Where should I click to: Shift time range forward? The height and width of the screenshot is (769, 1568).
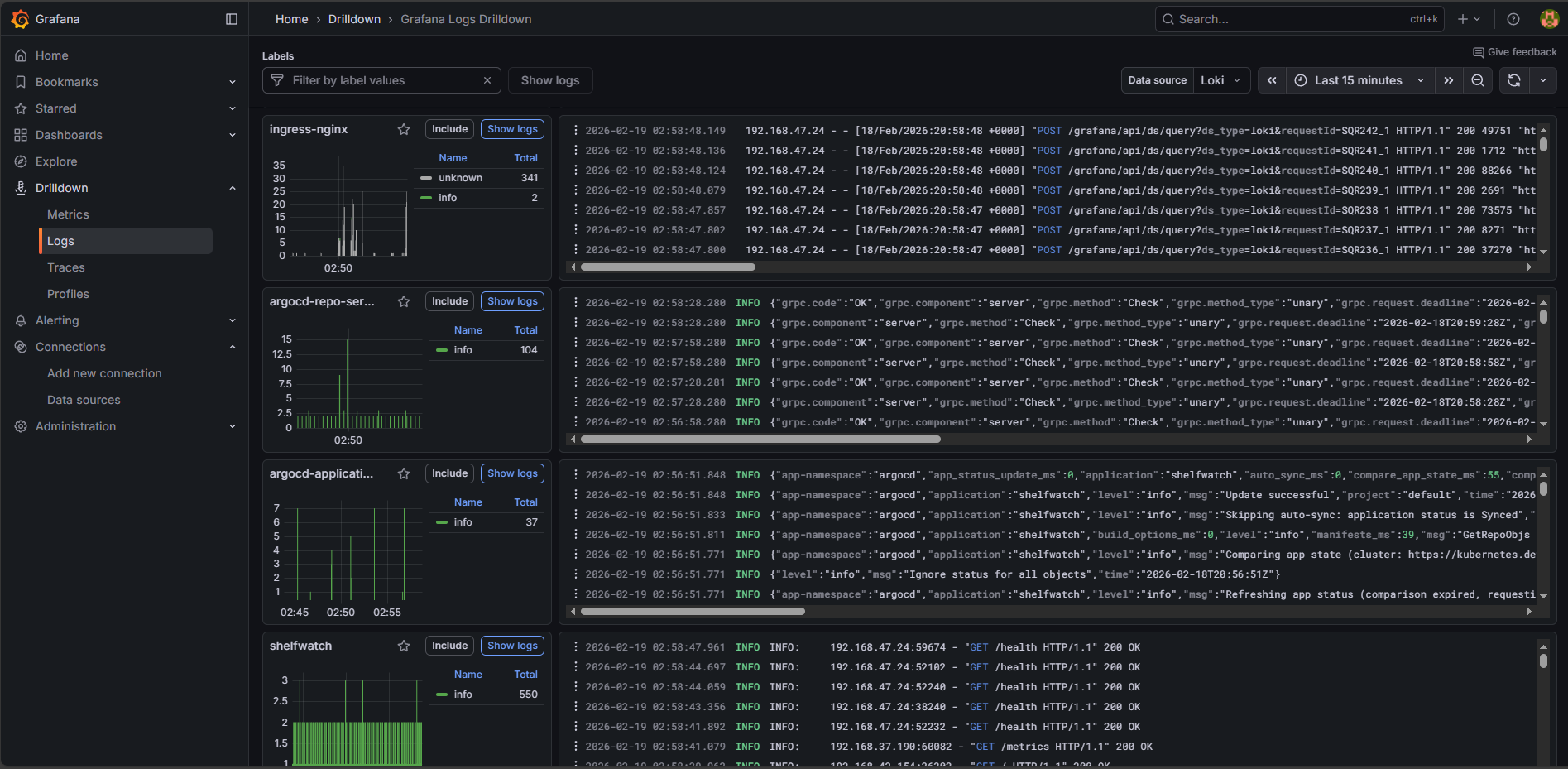click(1449, 80)
